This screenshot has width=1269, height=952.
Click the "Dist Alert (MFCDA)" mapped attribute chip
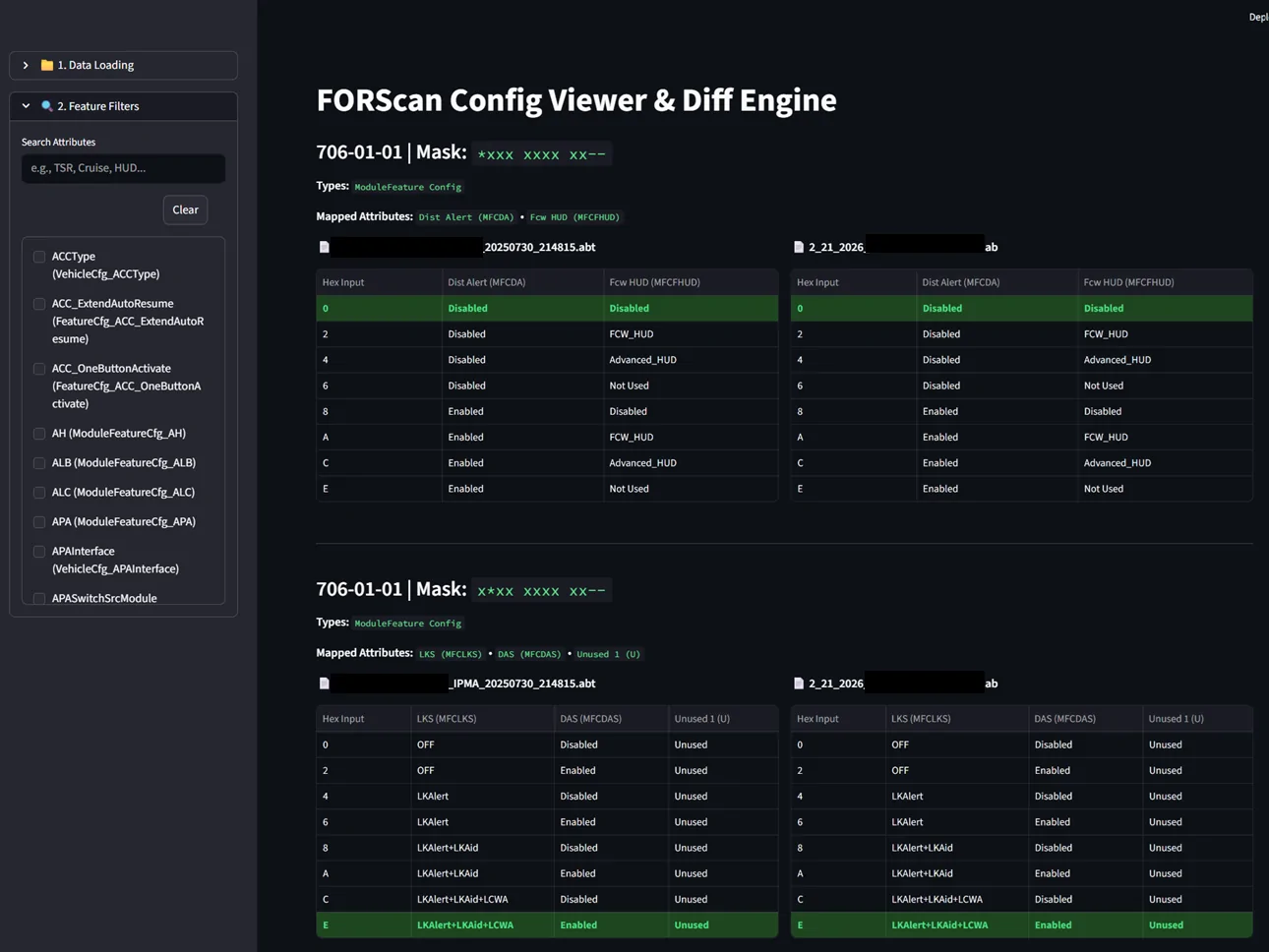[x=465, y=217]
